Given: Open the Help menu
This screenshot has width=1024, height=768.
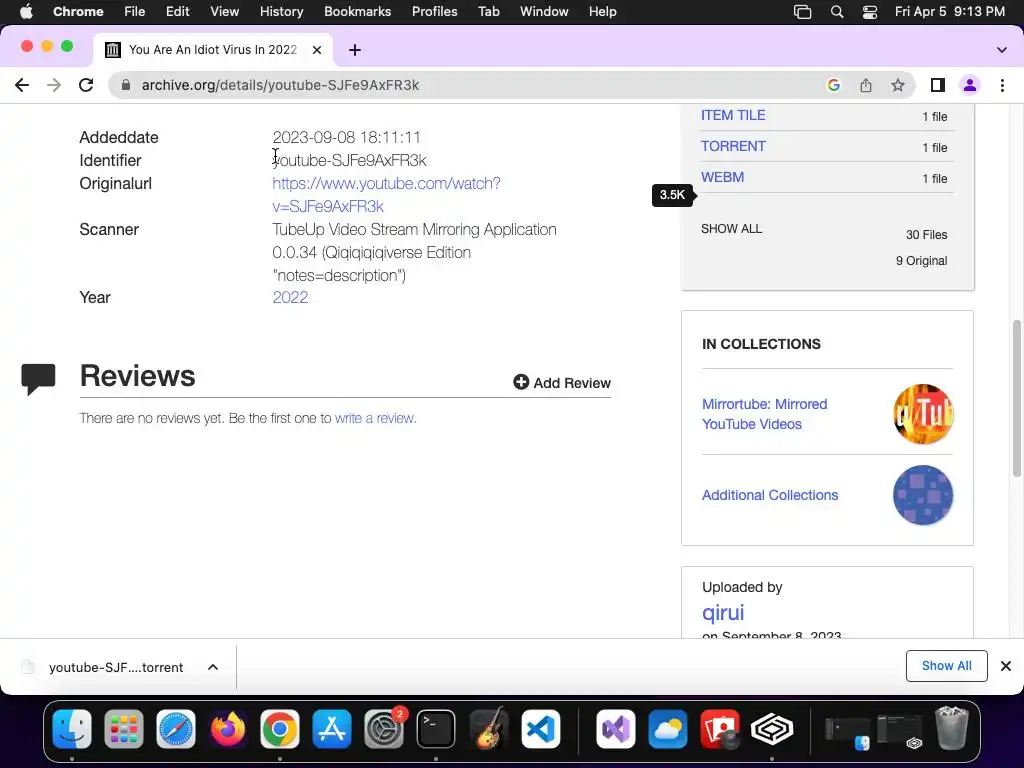Looking at the screenshot, I should [602, 11].
